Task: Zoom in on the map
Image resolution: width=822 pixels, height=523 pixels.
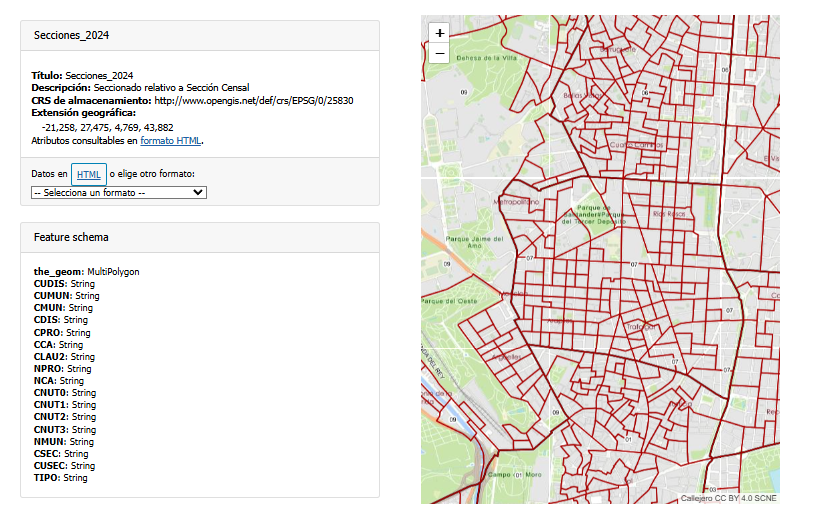Action: tap(440, 33)
